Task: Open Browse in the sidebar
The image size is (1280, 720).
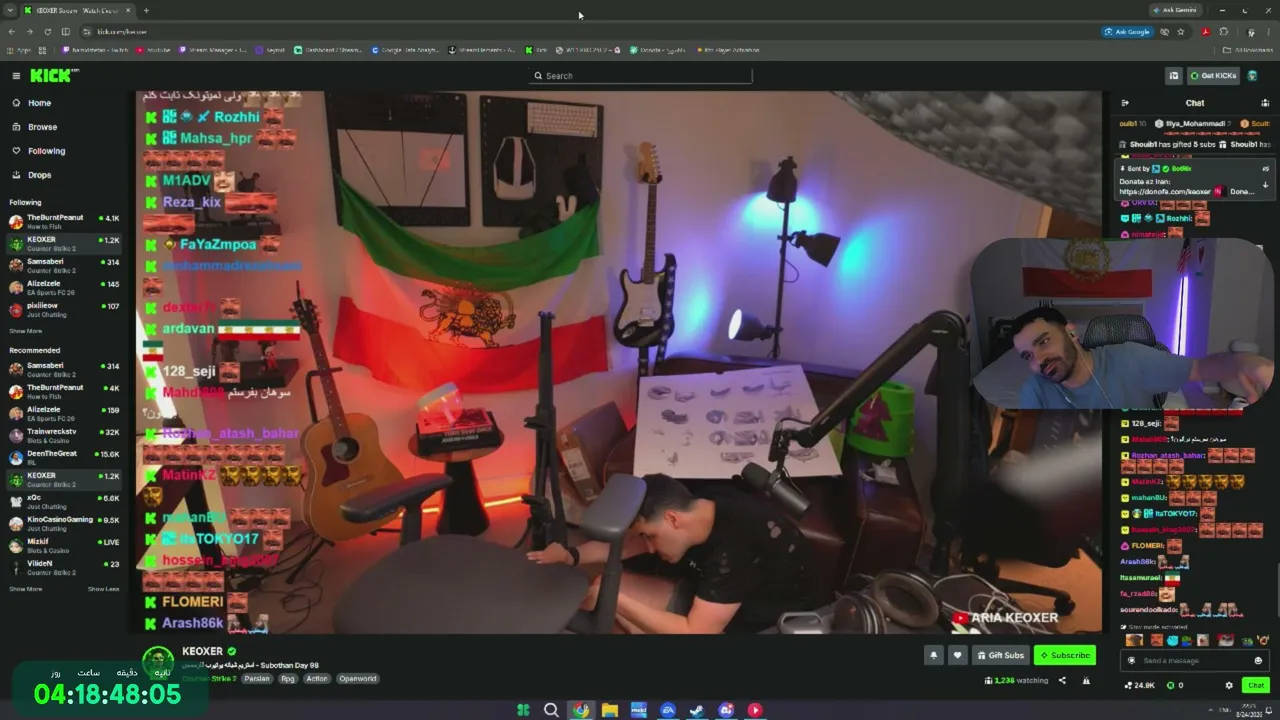Action: pos(42,127)
